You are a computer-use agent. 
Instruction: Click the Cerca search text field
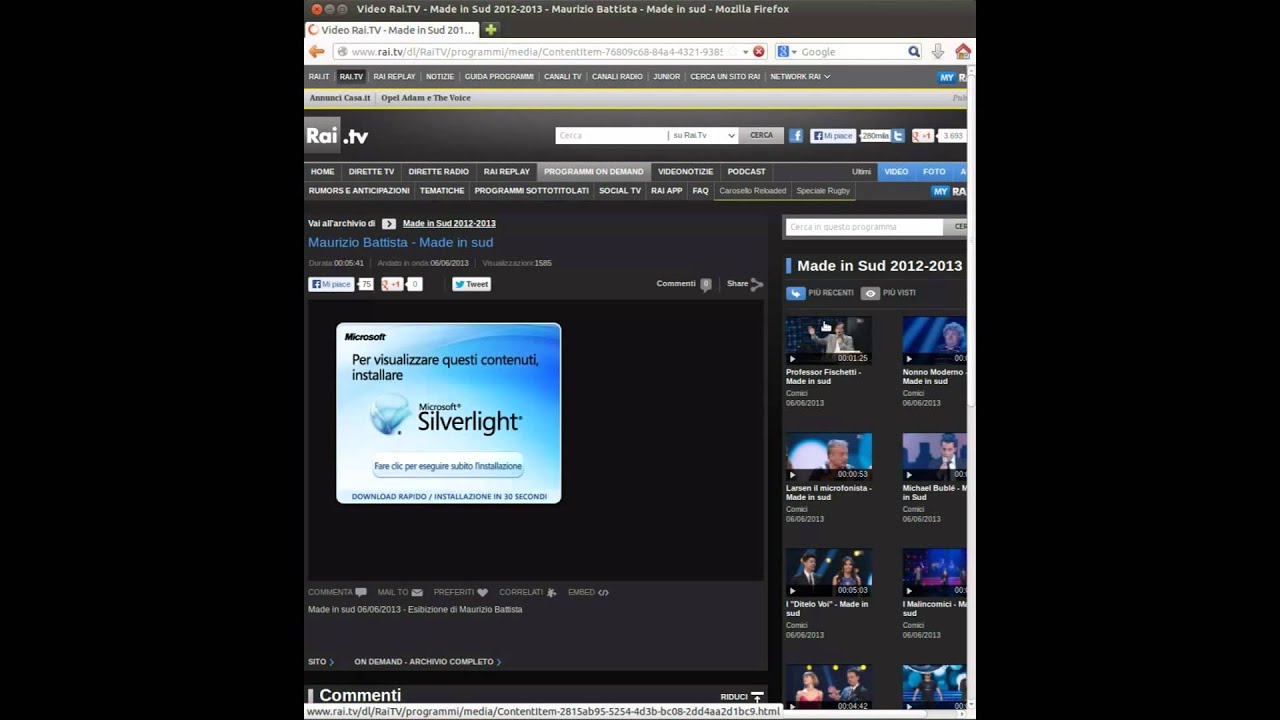(x=611, y=135)
